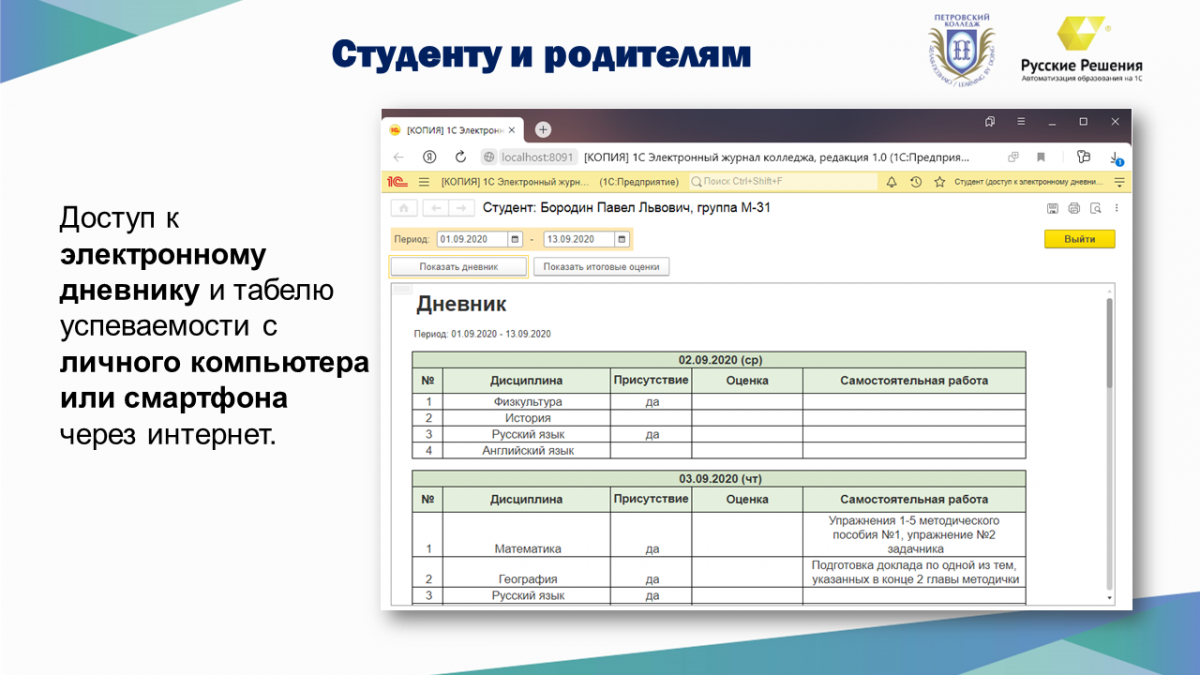Viewport: 1200px width, 675px height.
Task: Go back with the 1C left arrow
Action: (435, 208)
